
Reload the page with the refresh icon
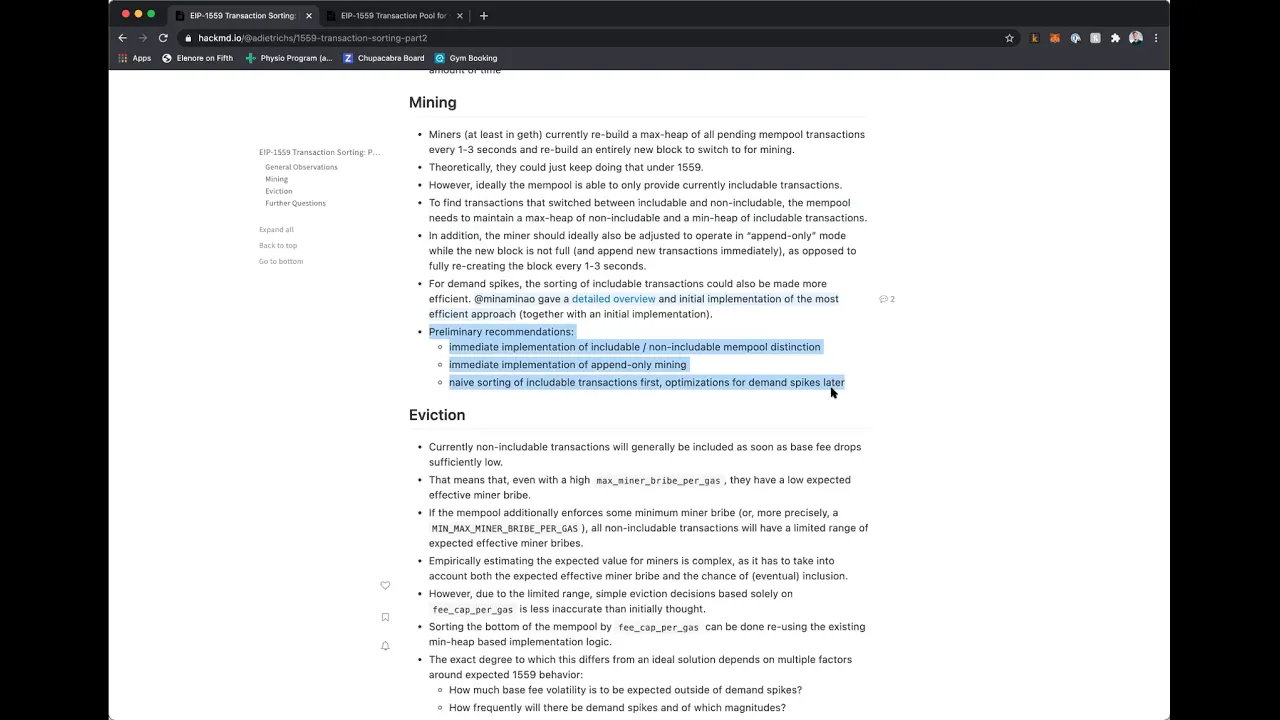point(163,38)
